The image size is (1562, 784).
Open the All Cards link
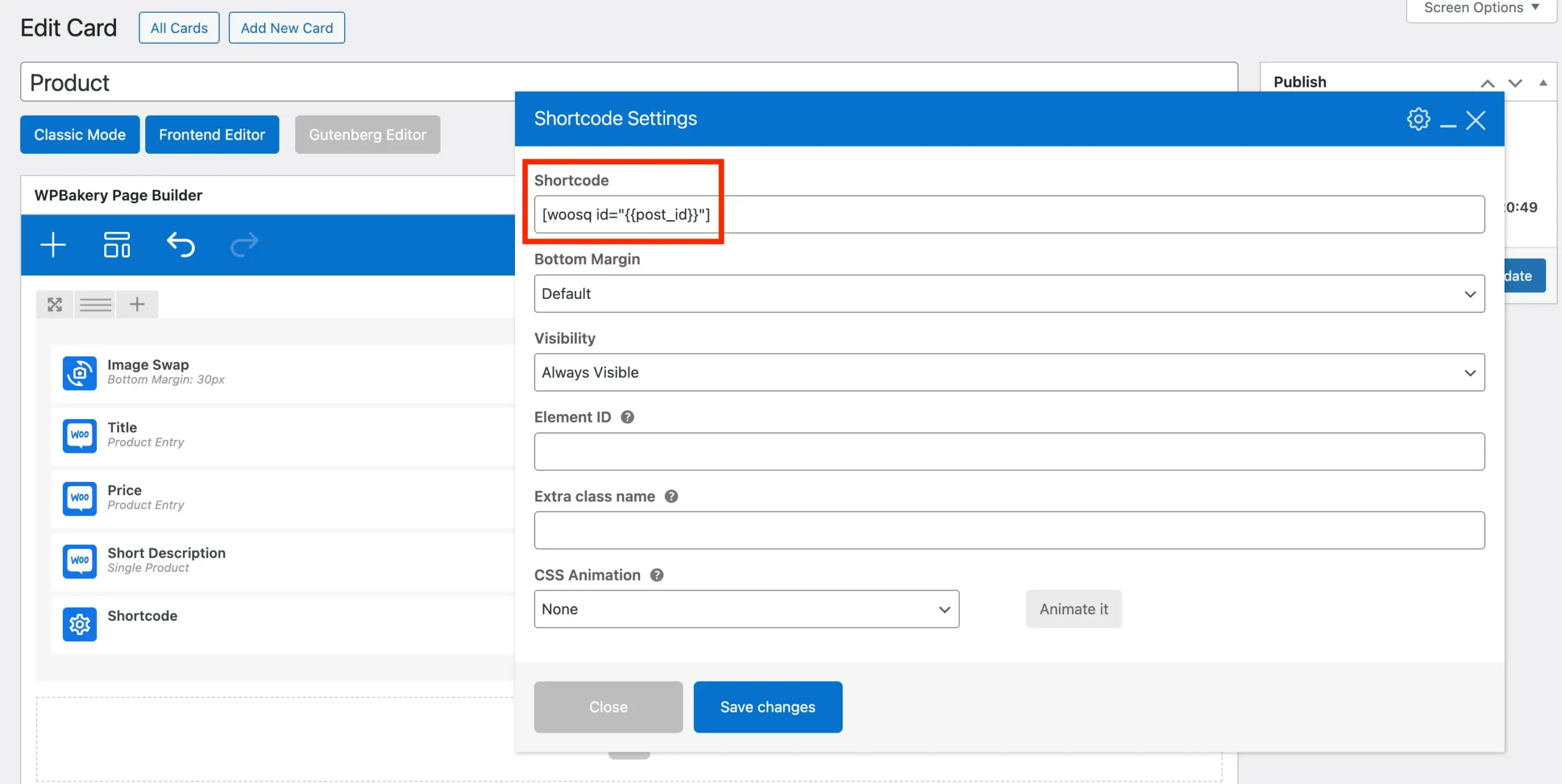point(179,28)
